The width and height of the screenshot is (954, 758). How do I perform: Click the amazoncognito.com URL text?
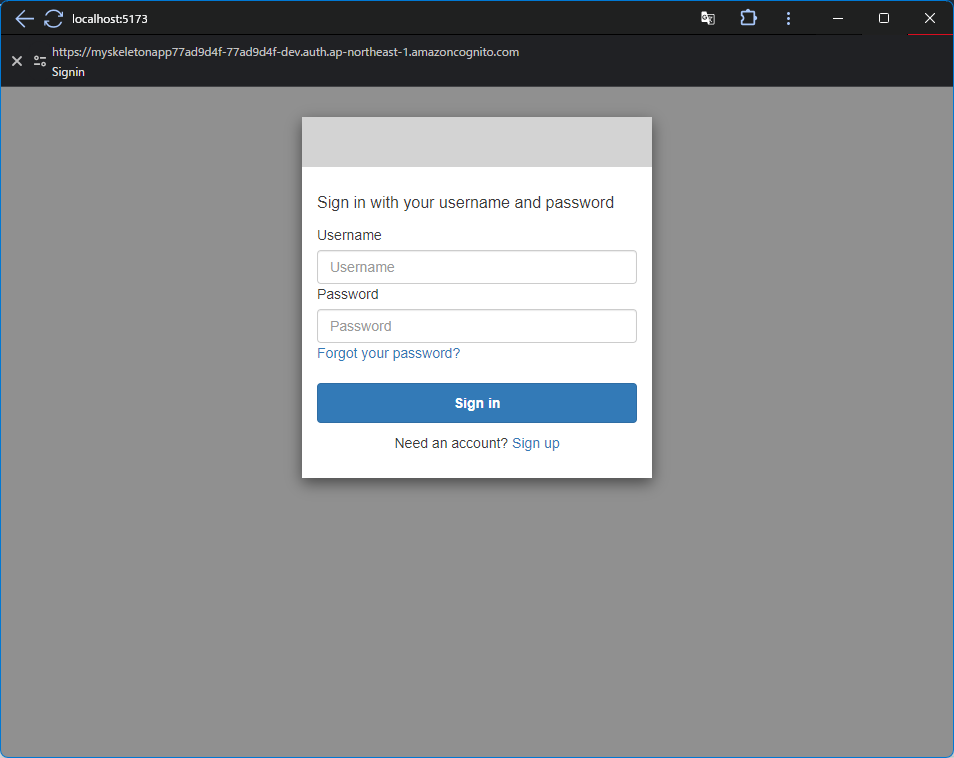pyautogui.click(x=285, y=52)
